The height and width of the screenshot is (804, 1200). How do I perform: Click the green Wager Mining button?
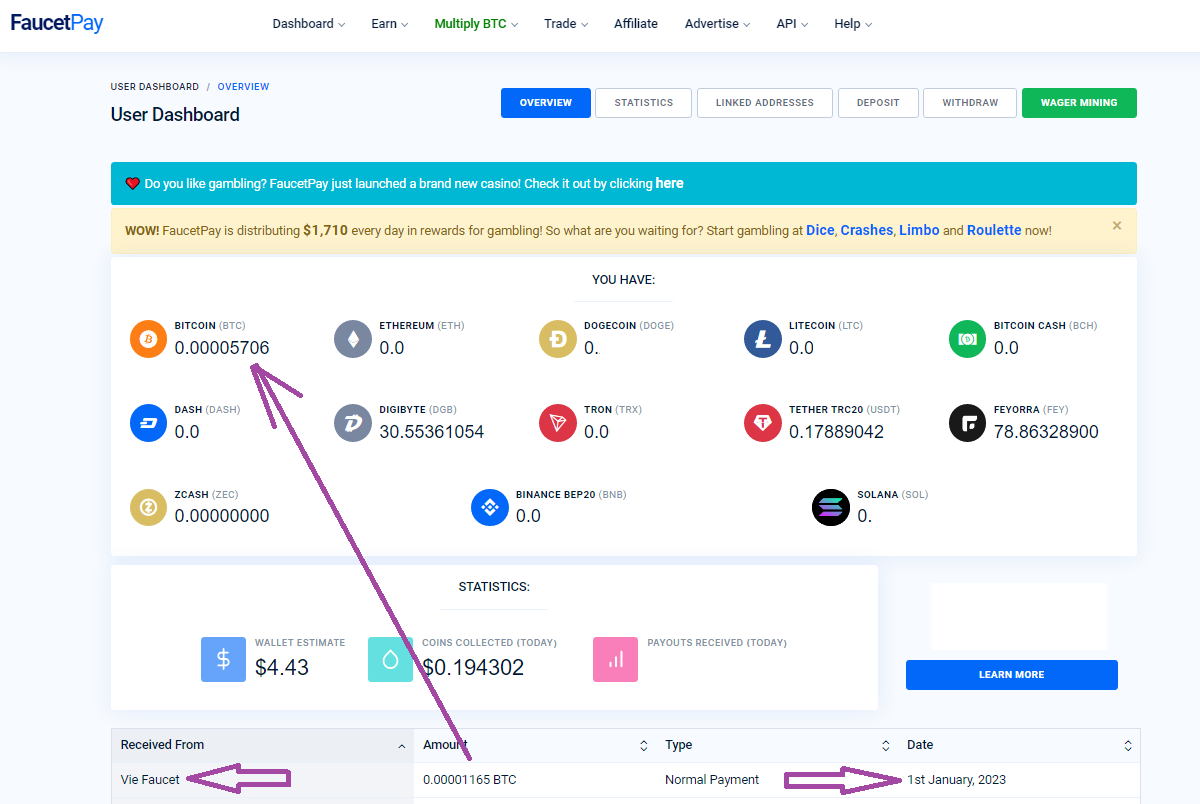[x=1079, y=103]
